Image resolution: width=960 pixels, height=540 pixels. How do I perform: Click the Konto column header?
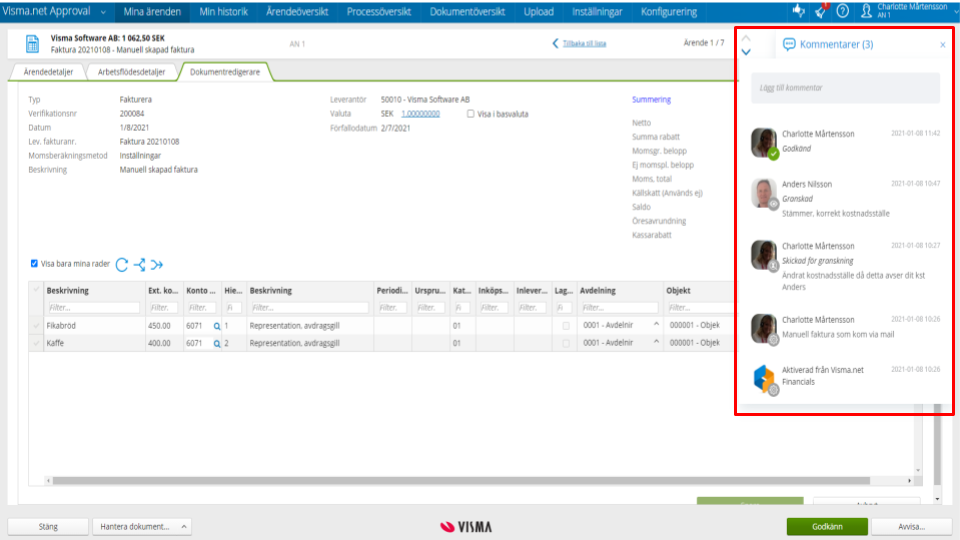tap(201, 290)
